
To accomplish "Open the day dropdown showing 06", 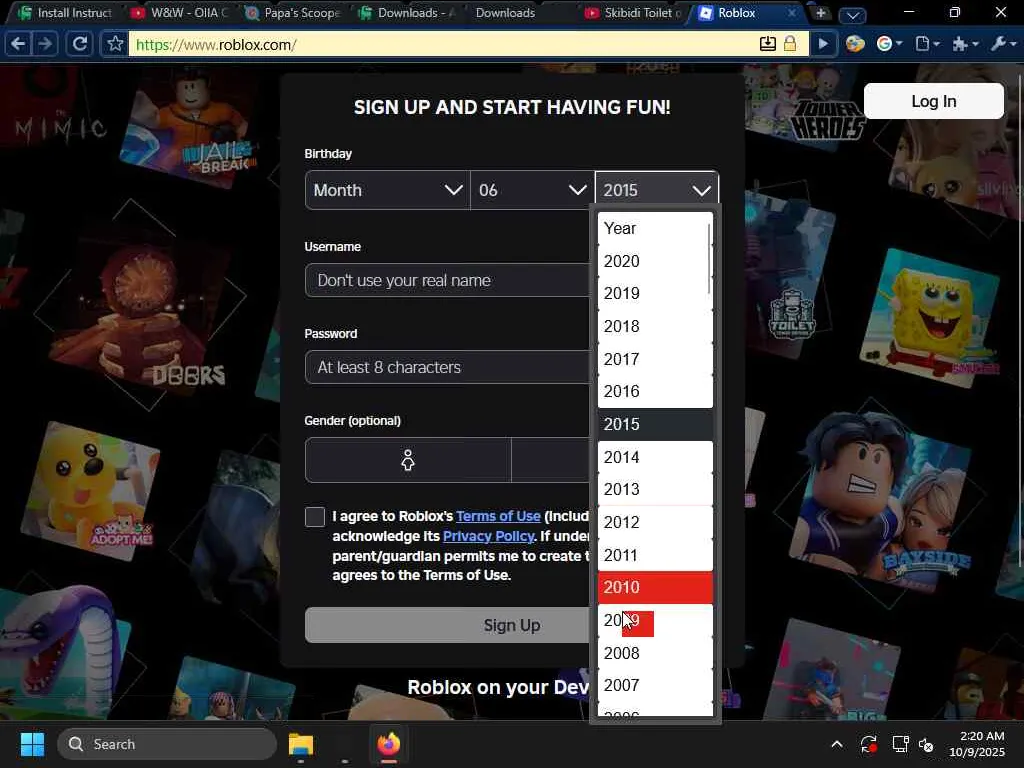I will 532,190.
